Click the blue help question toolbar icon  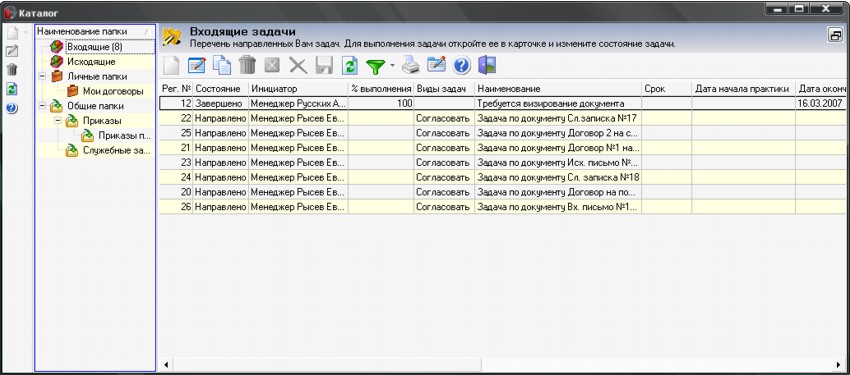[x=462, y=66]
